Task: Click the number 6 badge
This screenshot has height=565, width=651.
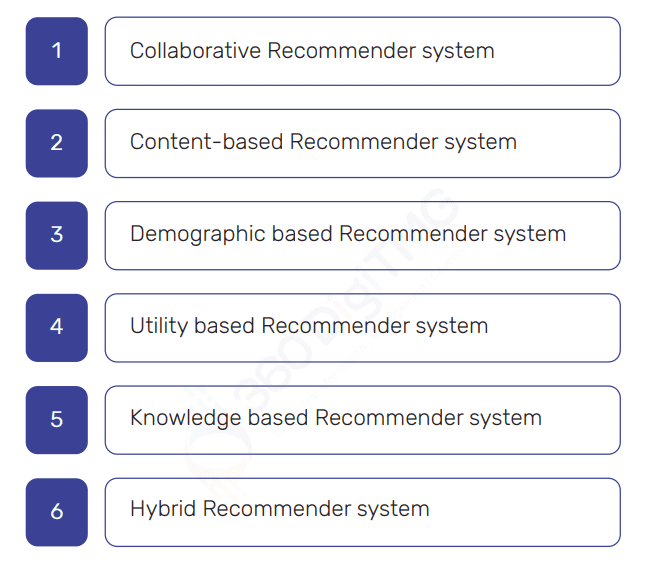Action: [56, 511]
